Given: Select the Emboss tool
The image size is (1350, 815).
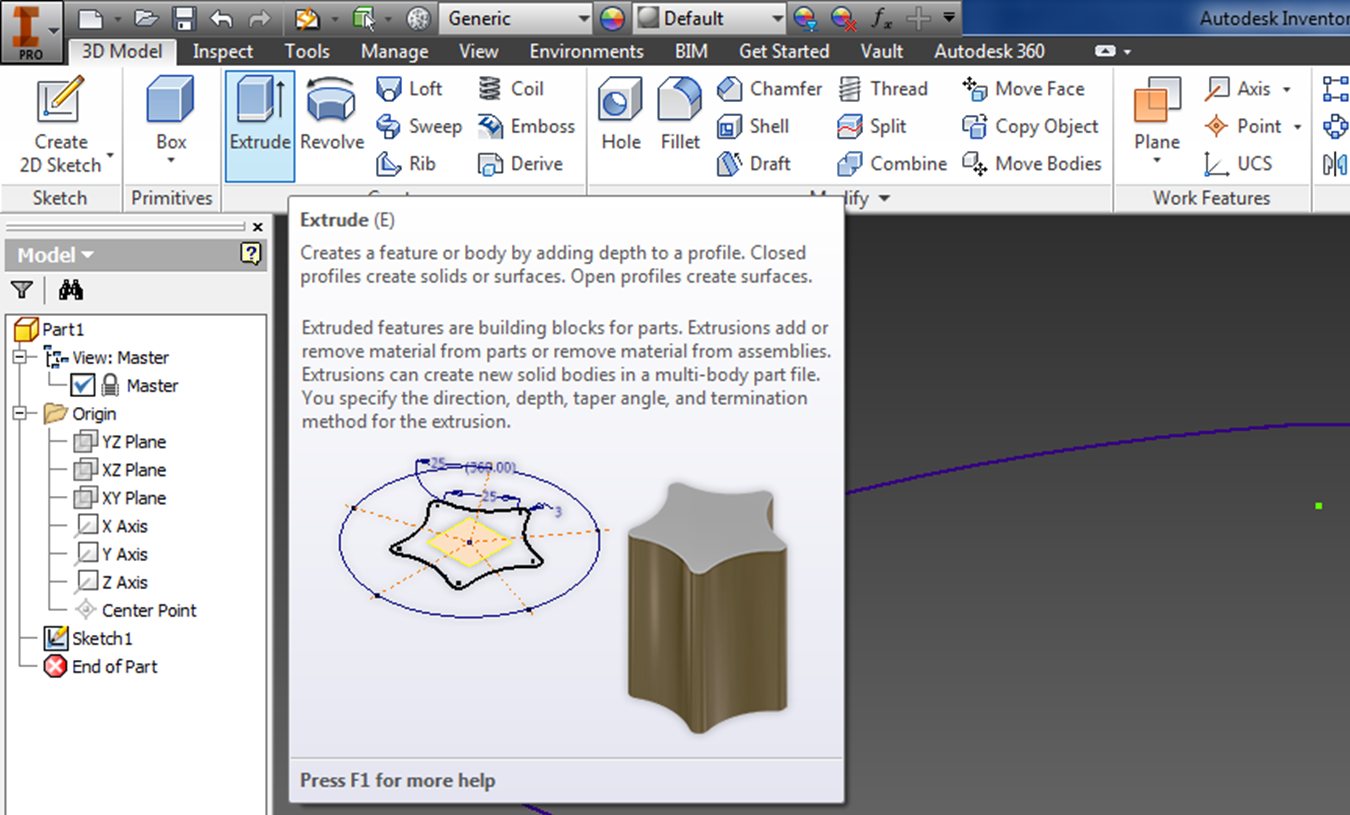Looking at the screenshot, I should pos(526,127).
